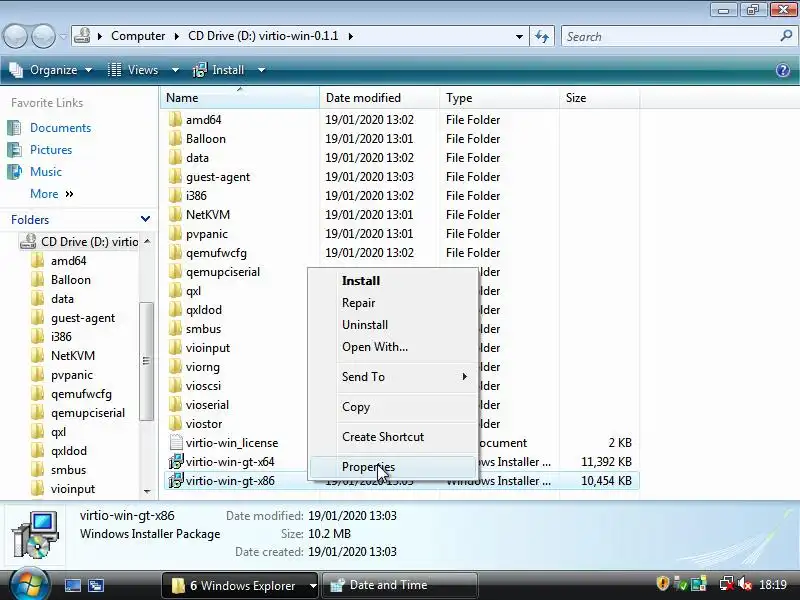Select qxldod in the Folders tree
The height and width of the screenshot is (600, 800).
pos(69,451)
